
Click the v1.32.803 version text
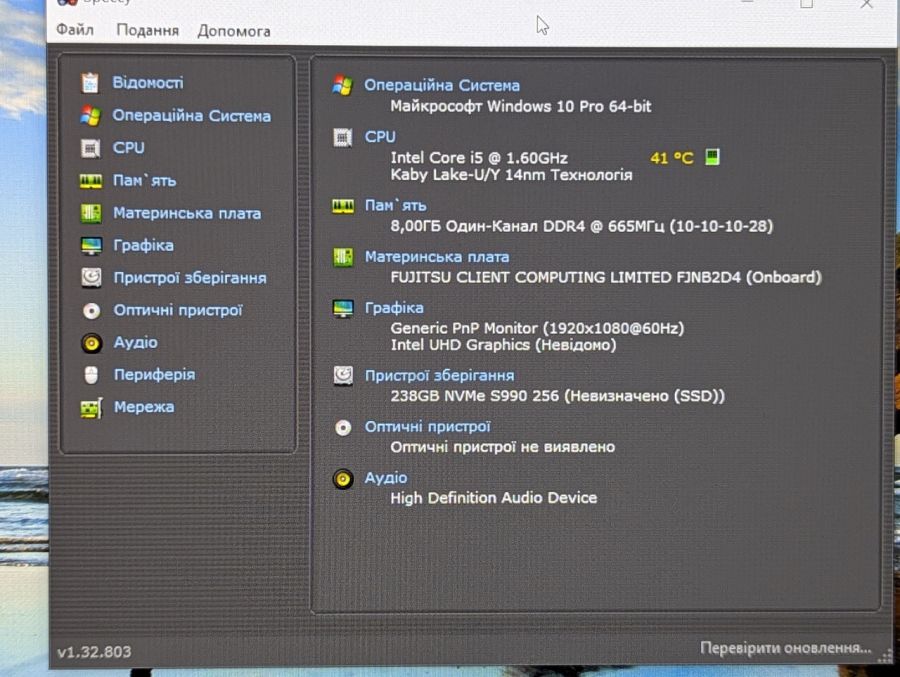point(94,652)
